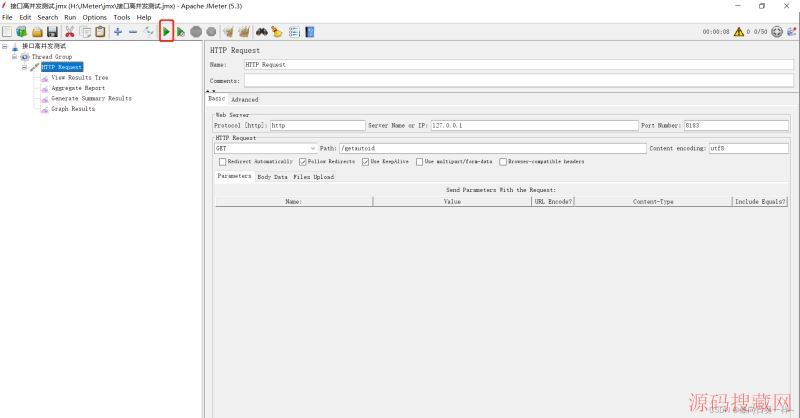Click Start no pauses icon
The image size is (800, 418).
[x=181, y=32]
